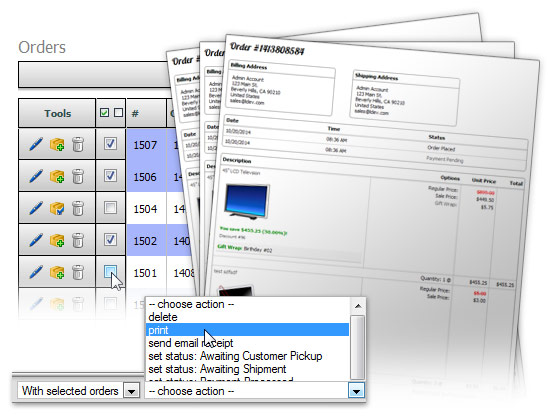Tick the checkbox for order 1504
The image size is (548, 419).
tap(110, 208)
